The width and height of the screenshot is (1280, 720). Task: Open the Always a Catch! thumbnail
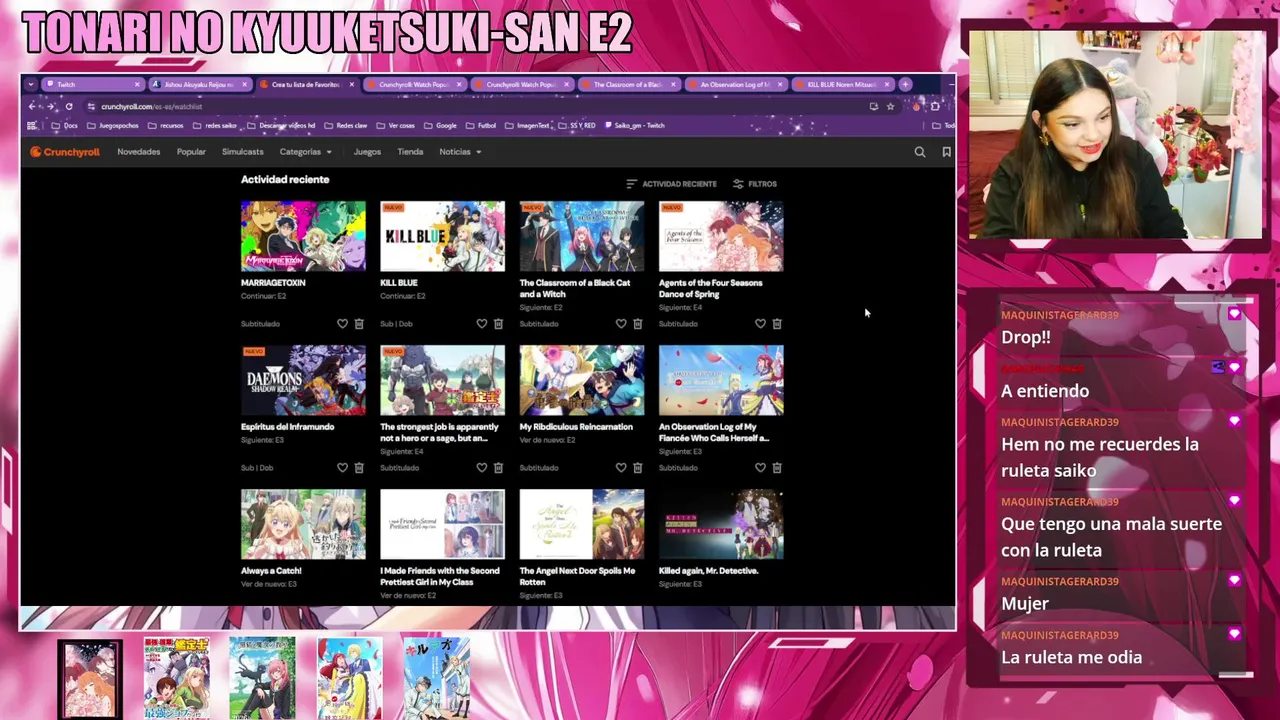click(x=303, y=524)
